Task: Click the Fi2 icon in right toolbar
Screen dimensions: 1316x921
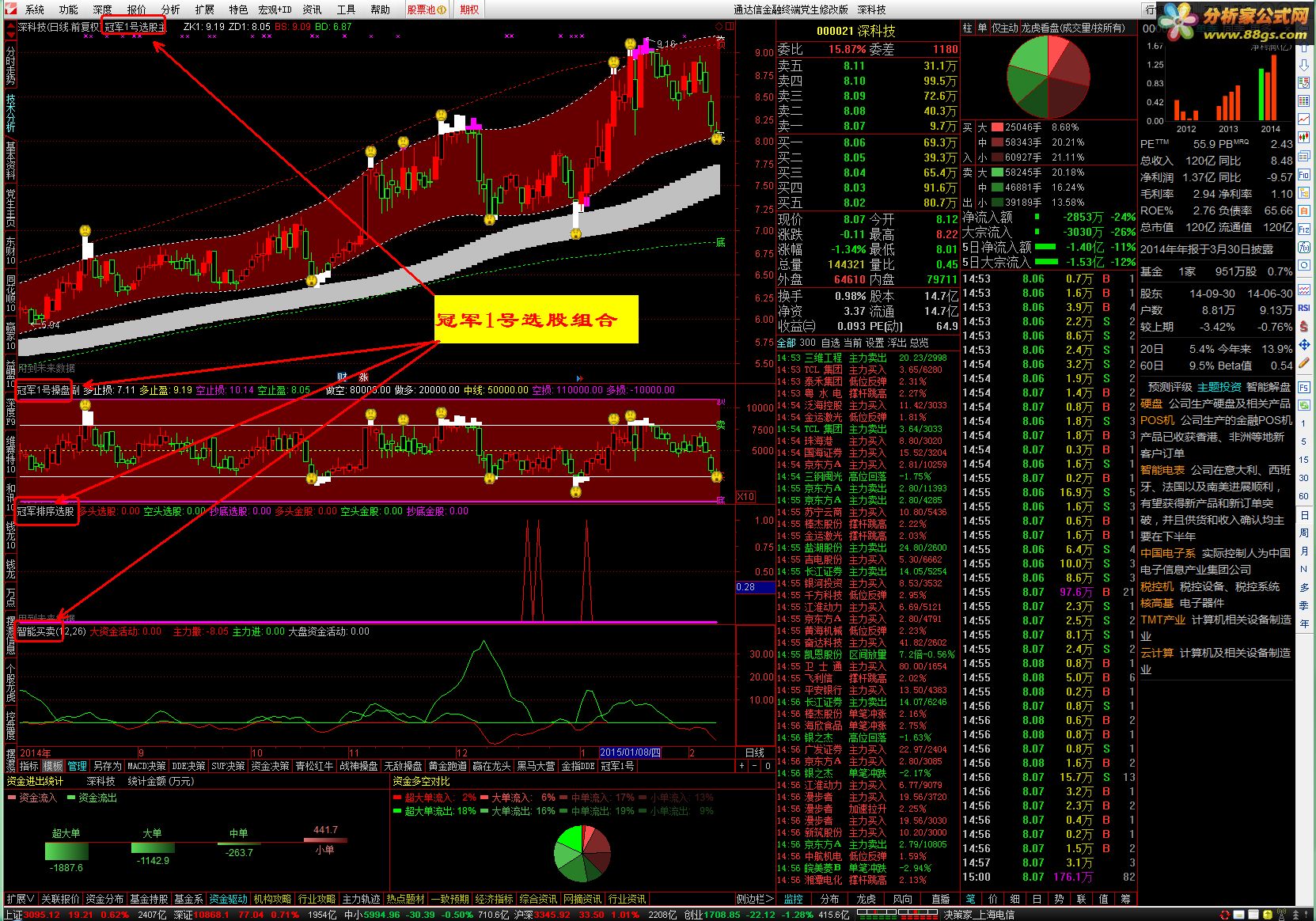Action: click(1304, 230)
